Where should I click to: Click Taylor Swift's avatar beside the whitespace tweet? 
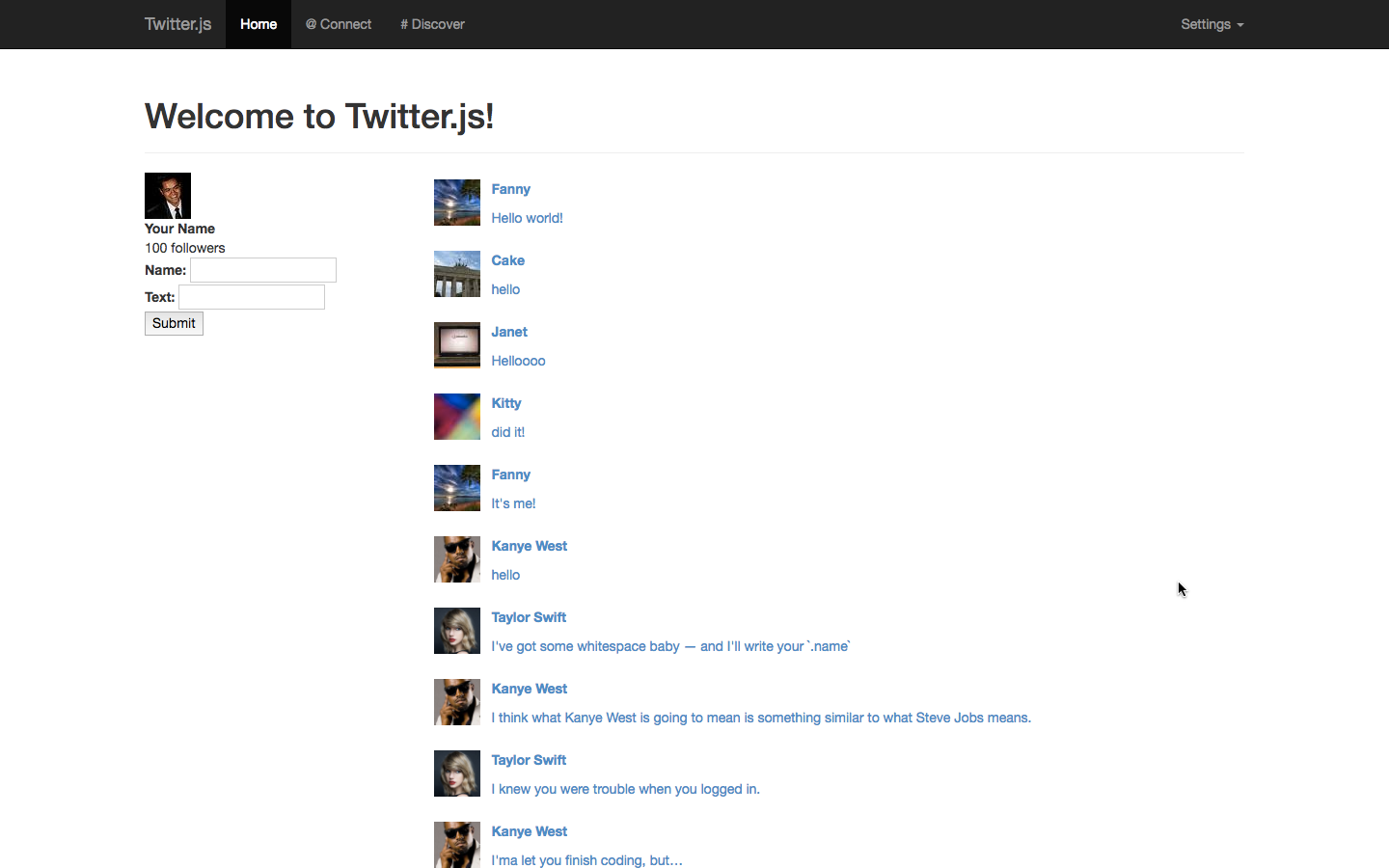pyautogui.click(x=457, y=631)
